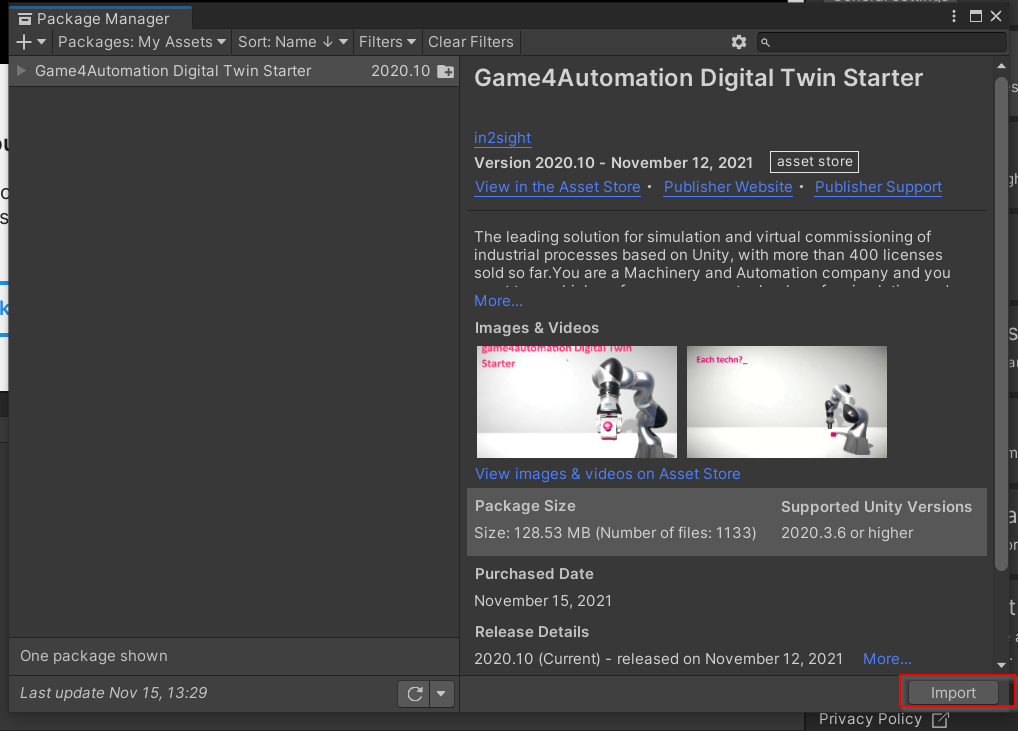
Task: Click the 'Last update Nov 15, 13:29' text
Action: pos(114,693)
